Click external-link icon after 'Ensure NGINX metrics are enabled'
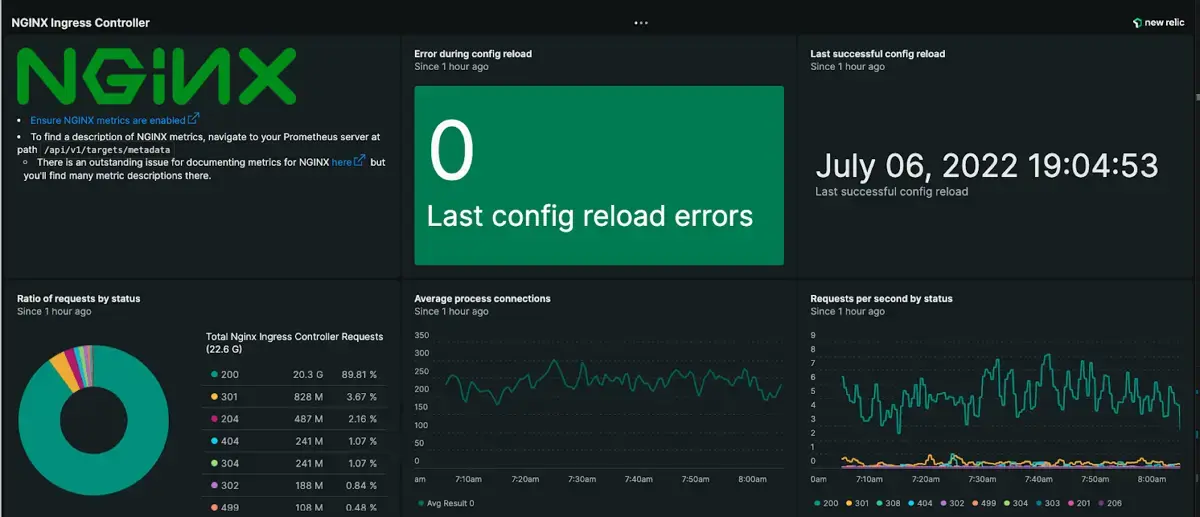The height and width of the screenshot is (517, 1200). [x=194, y=119]
